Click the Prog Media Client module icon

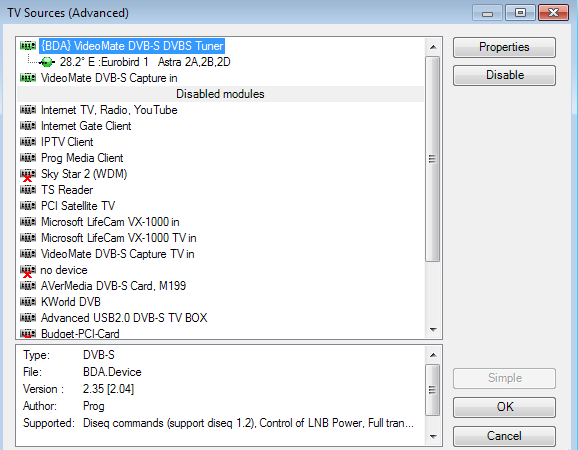[28, 158]
